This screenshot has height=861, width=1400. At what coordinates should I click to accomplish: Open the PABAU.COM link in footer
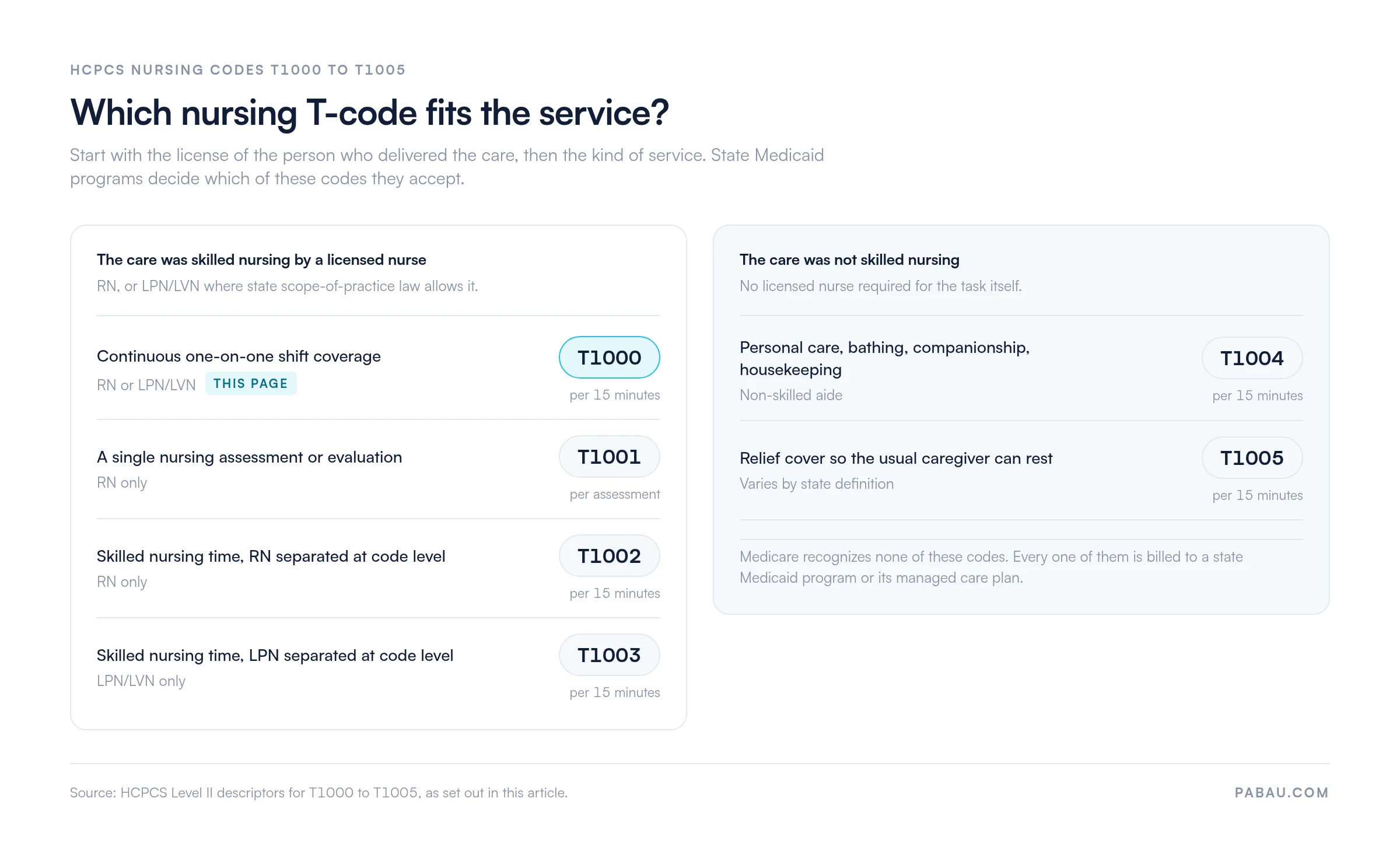point(1282,793)
